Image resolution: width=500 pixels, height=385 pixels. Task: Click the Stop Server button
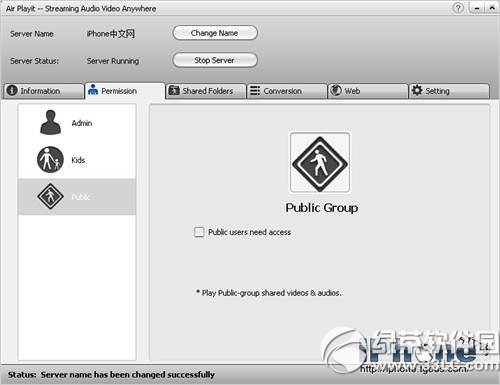point(215,60)
